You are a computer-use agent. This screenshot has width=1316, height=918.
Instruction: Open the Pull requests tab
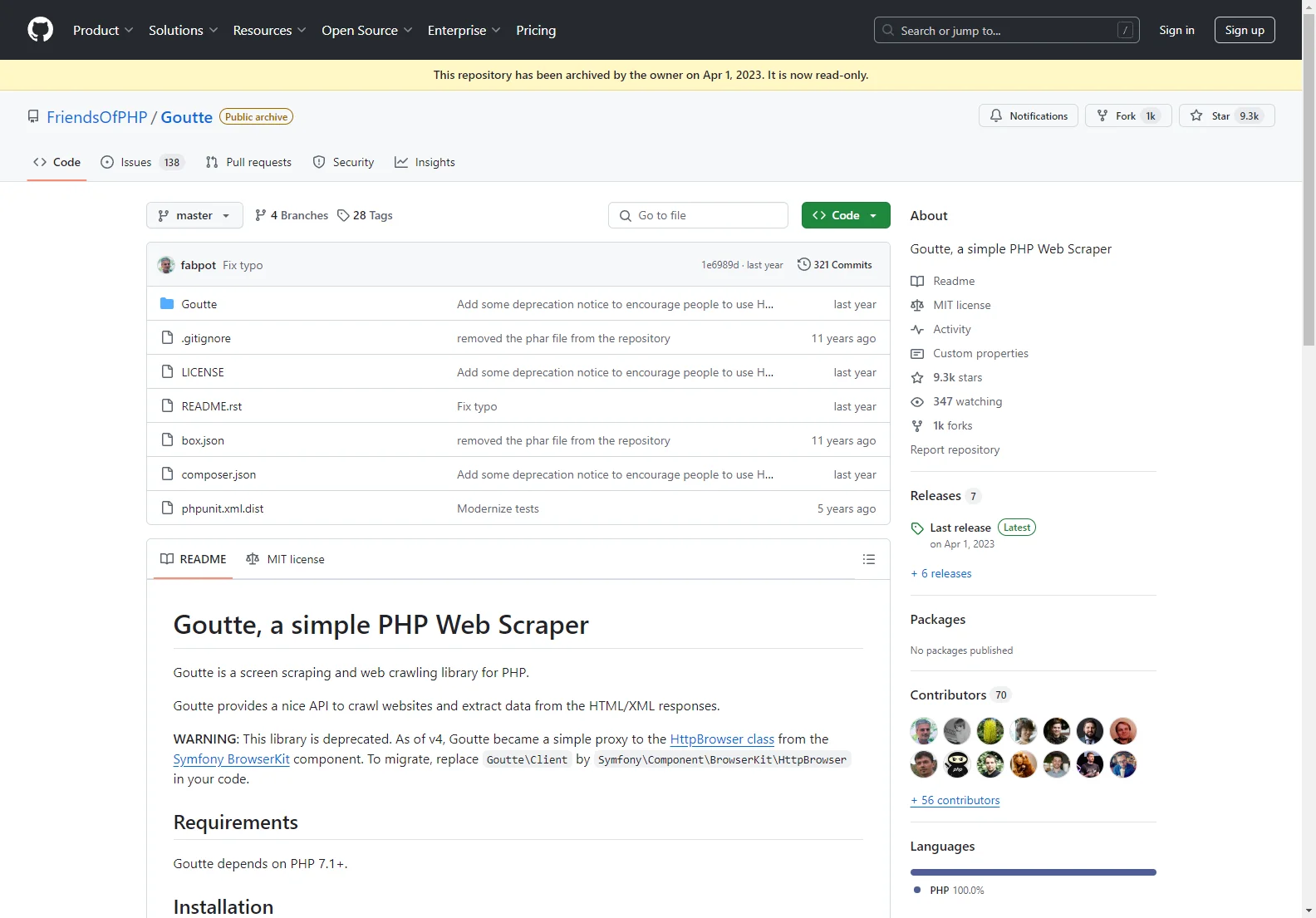248,162
